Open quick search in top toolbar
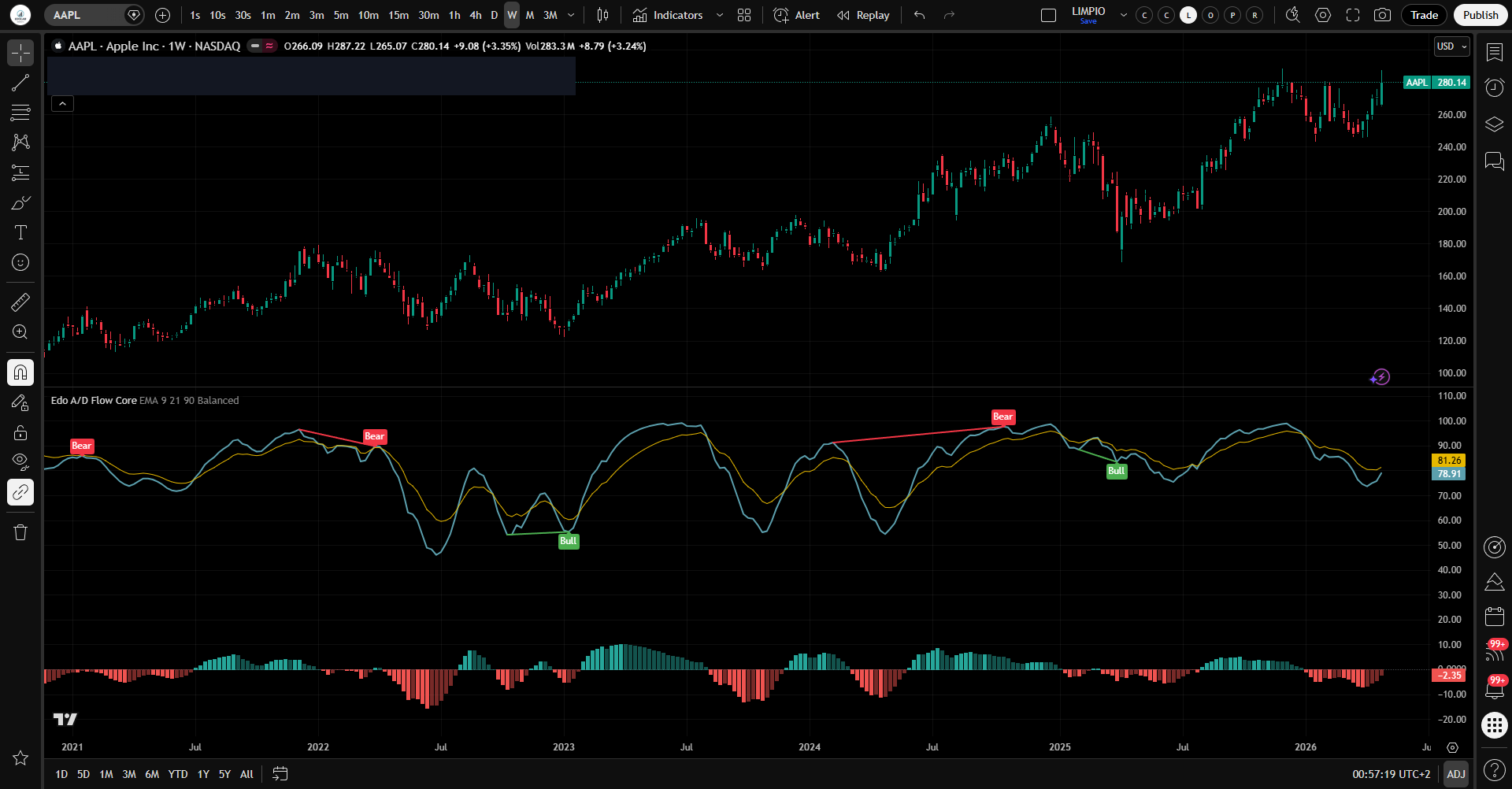This screenshot has width=1512, height=789. (1292, 15)
